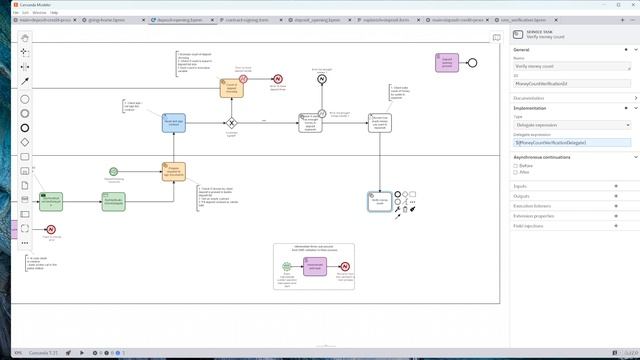Open the Help menu
Screen dimensions: 640x360
point(54,13)
